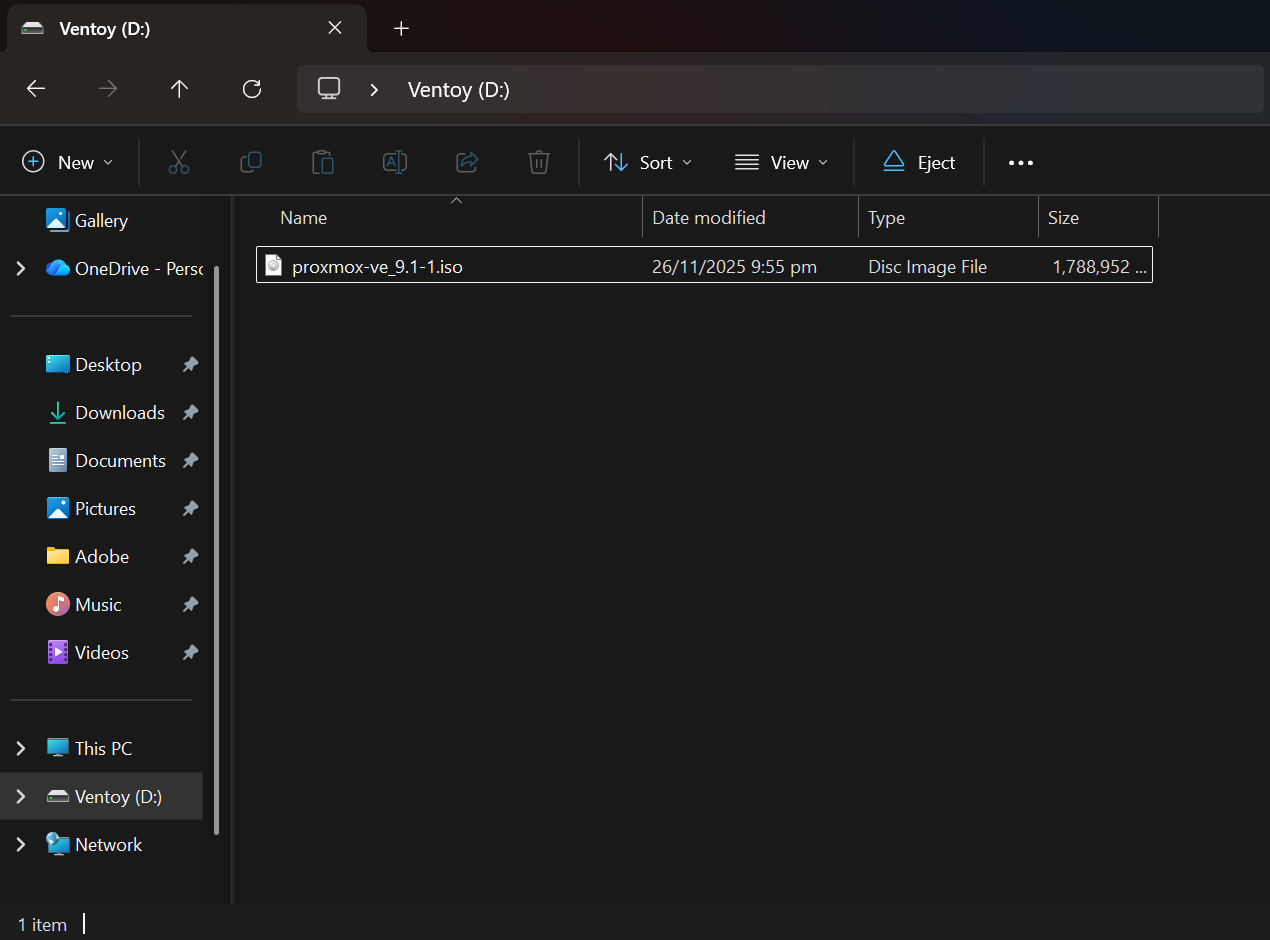Select the proxmox-ve_9.1-1.iso file
The image size is (1270, 940).
pyautogui.click(x=377, y=266)
